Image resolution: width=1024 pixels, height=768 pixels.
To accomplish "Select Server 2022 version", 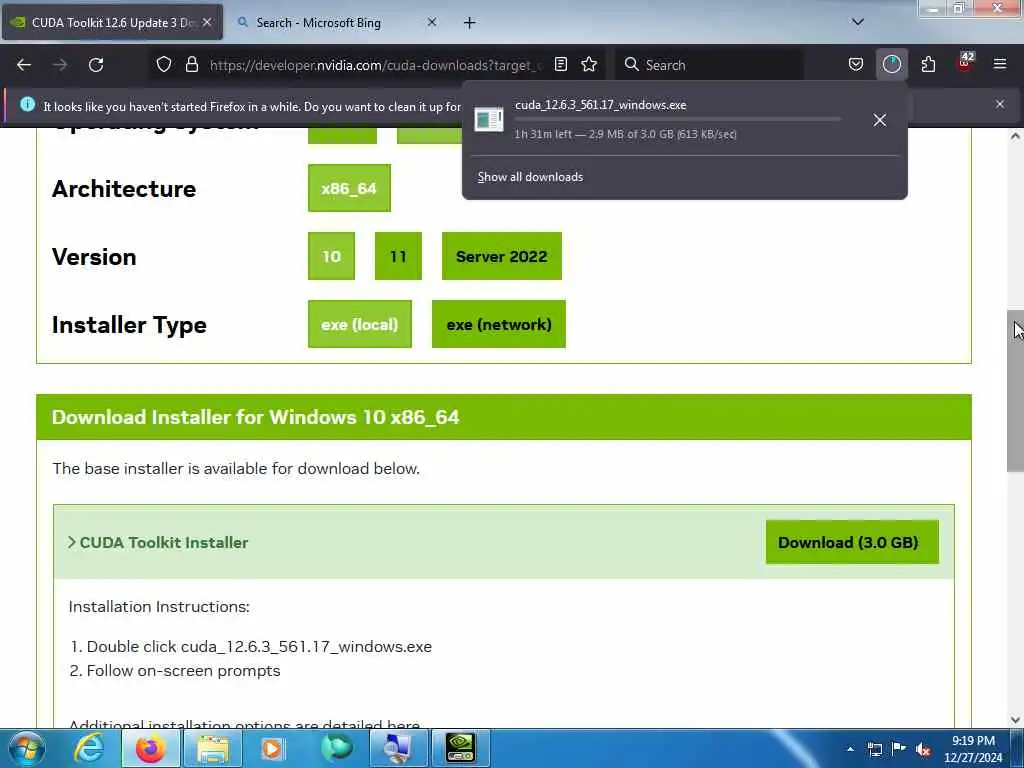I will point(502,257).
